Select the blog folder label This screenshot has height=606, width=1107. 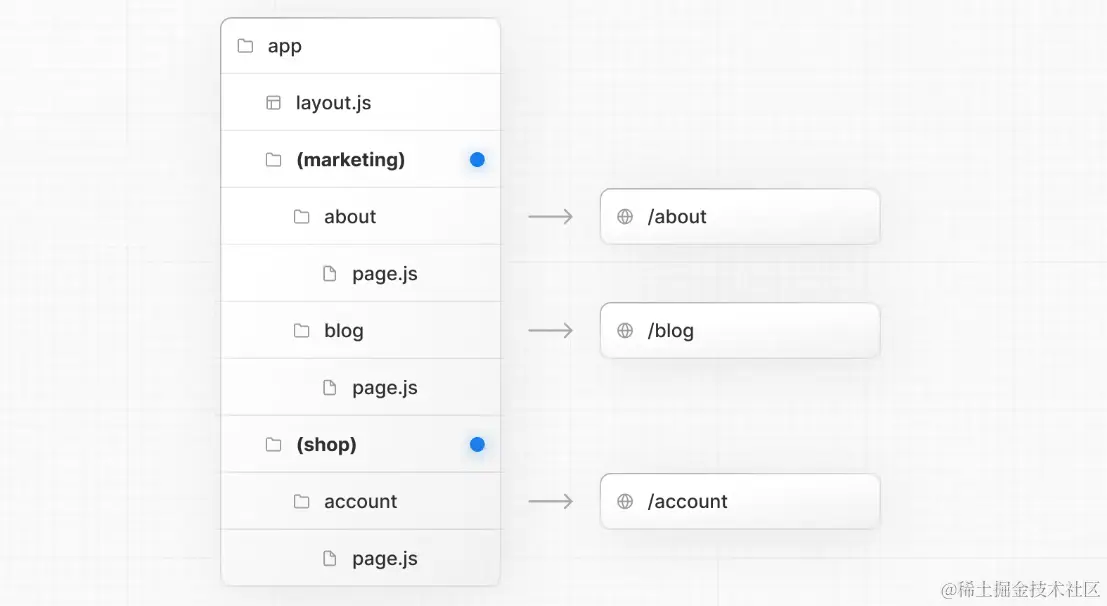click(344, 331)
